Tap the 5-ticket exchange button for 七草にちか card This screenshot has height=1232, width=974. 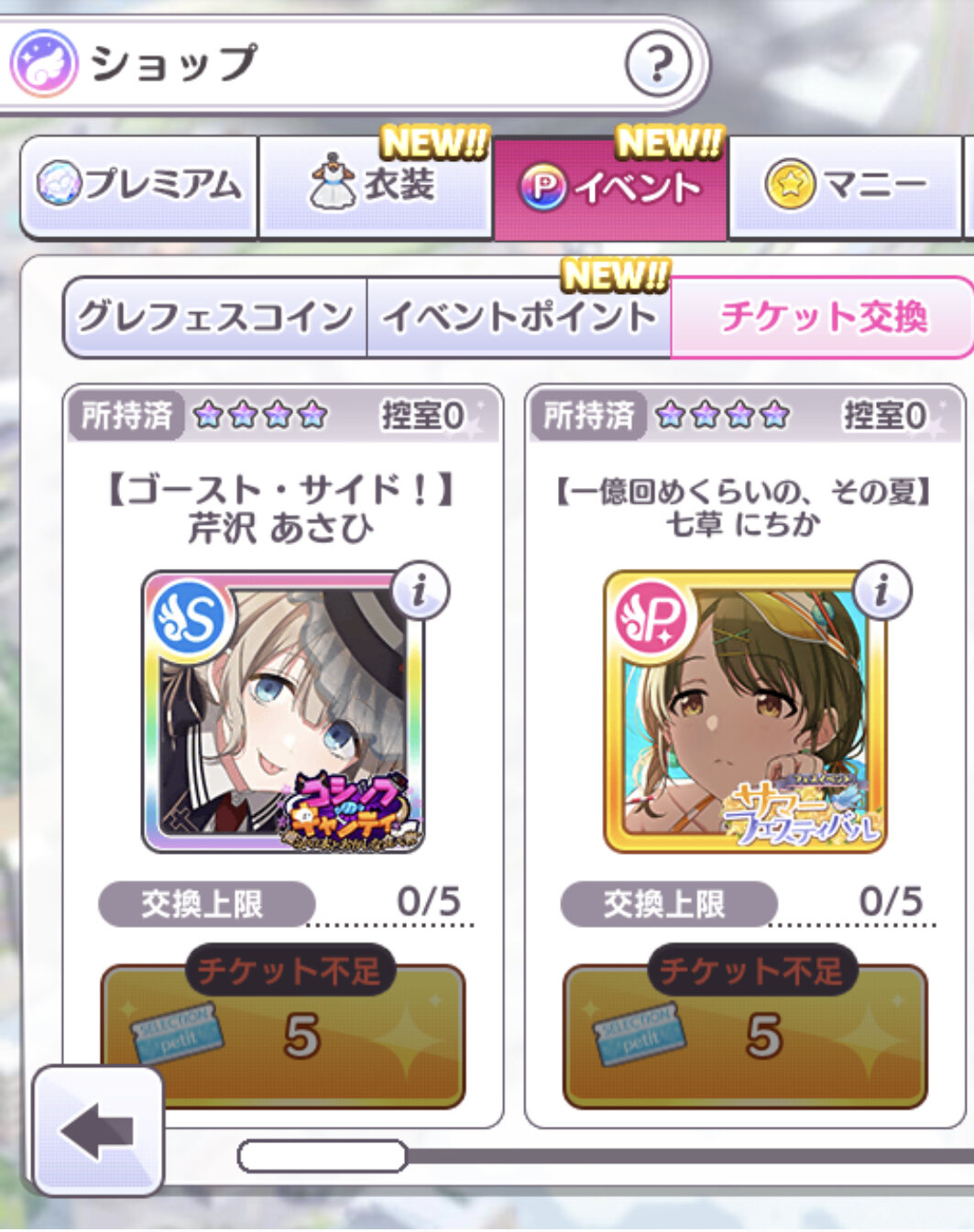745,1036
